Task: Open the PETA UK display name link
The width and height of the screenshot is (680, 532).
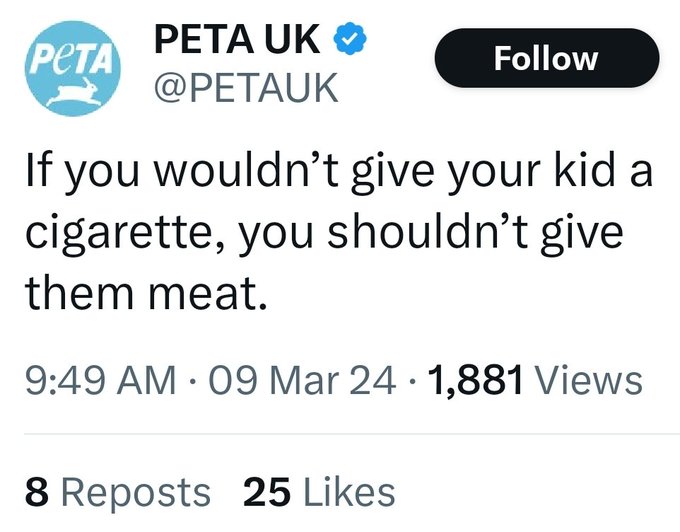Action: 237,42
